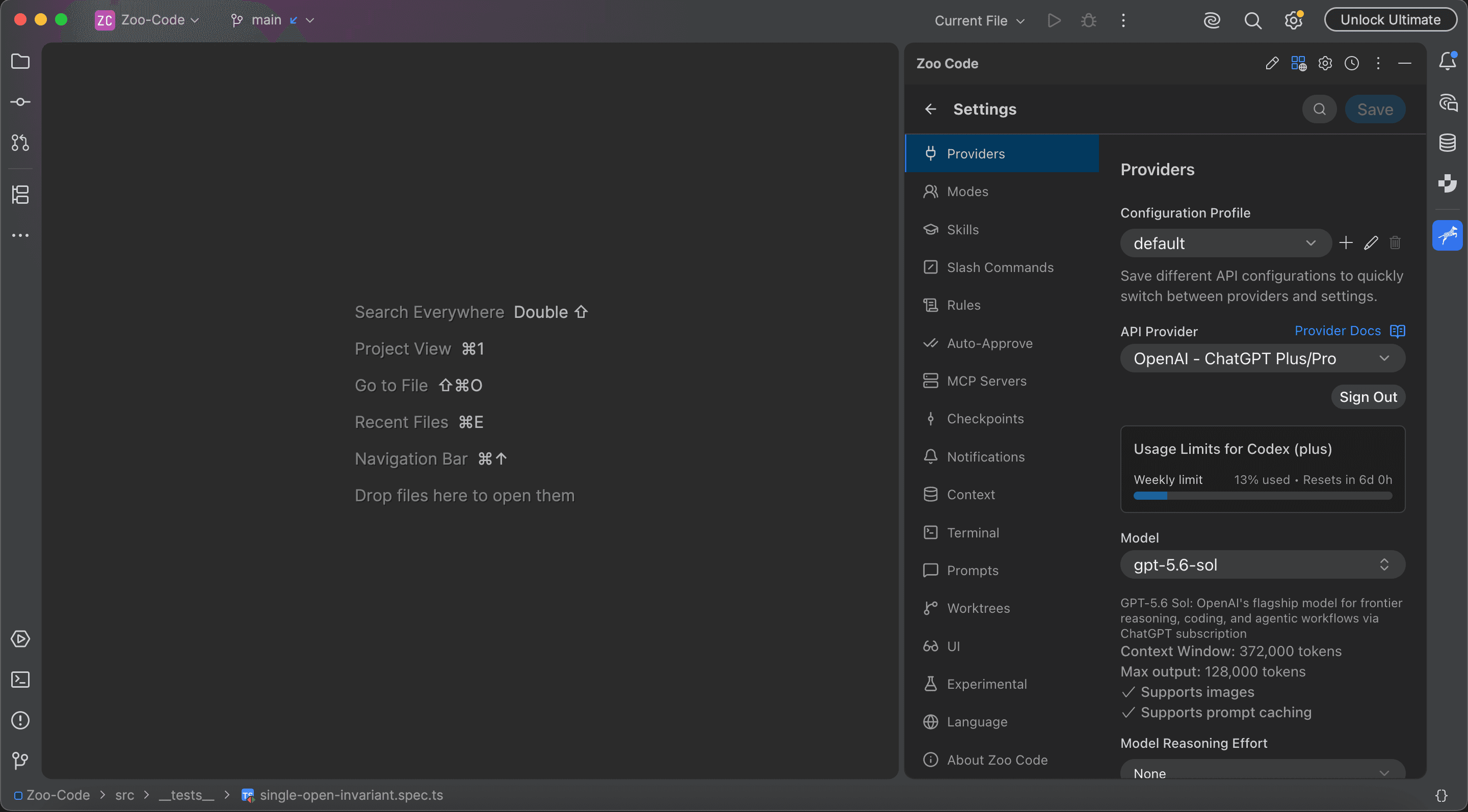Viewport: 1468px width, 812px height.
Task: Select the Experimental settings tab
Action: [x=1002, y=684]
